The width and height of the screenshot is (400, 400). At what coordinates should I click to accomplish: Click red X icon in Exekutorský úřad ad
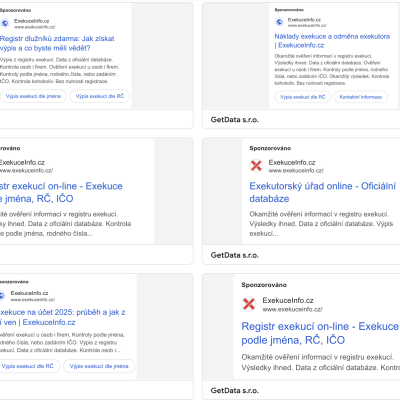[256, 165]
